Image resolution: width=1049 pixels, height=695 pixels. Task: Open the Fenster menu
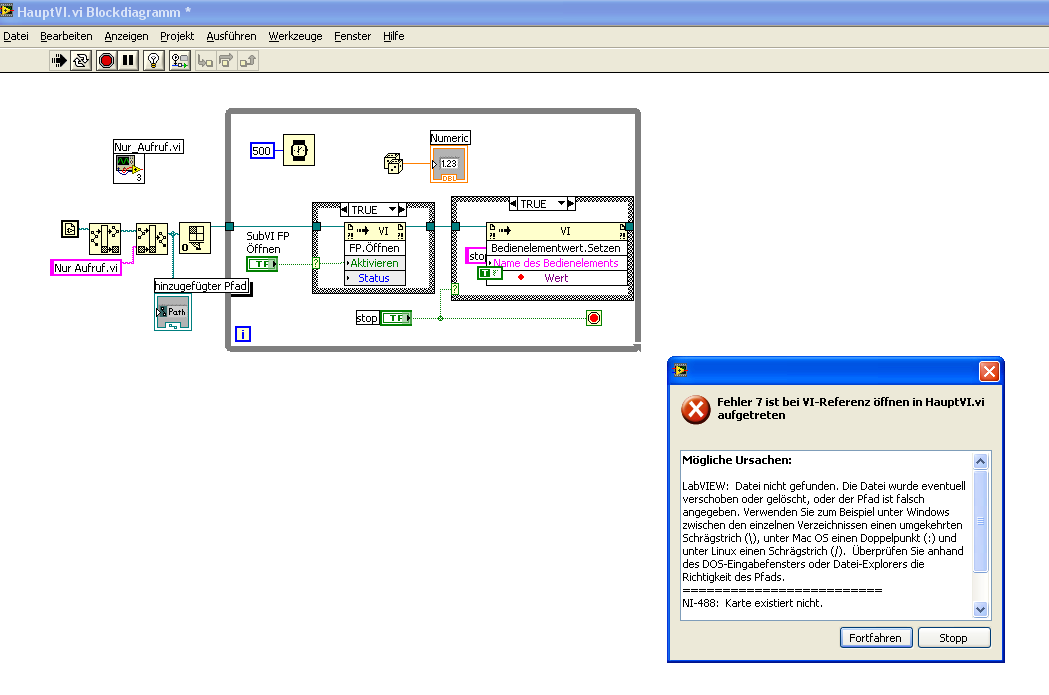(353, 36)
